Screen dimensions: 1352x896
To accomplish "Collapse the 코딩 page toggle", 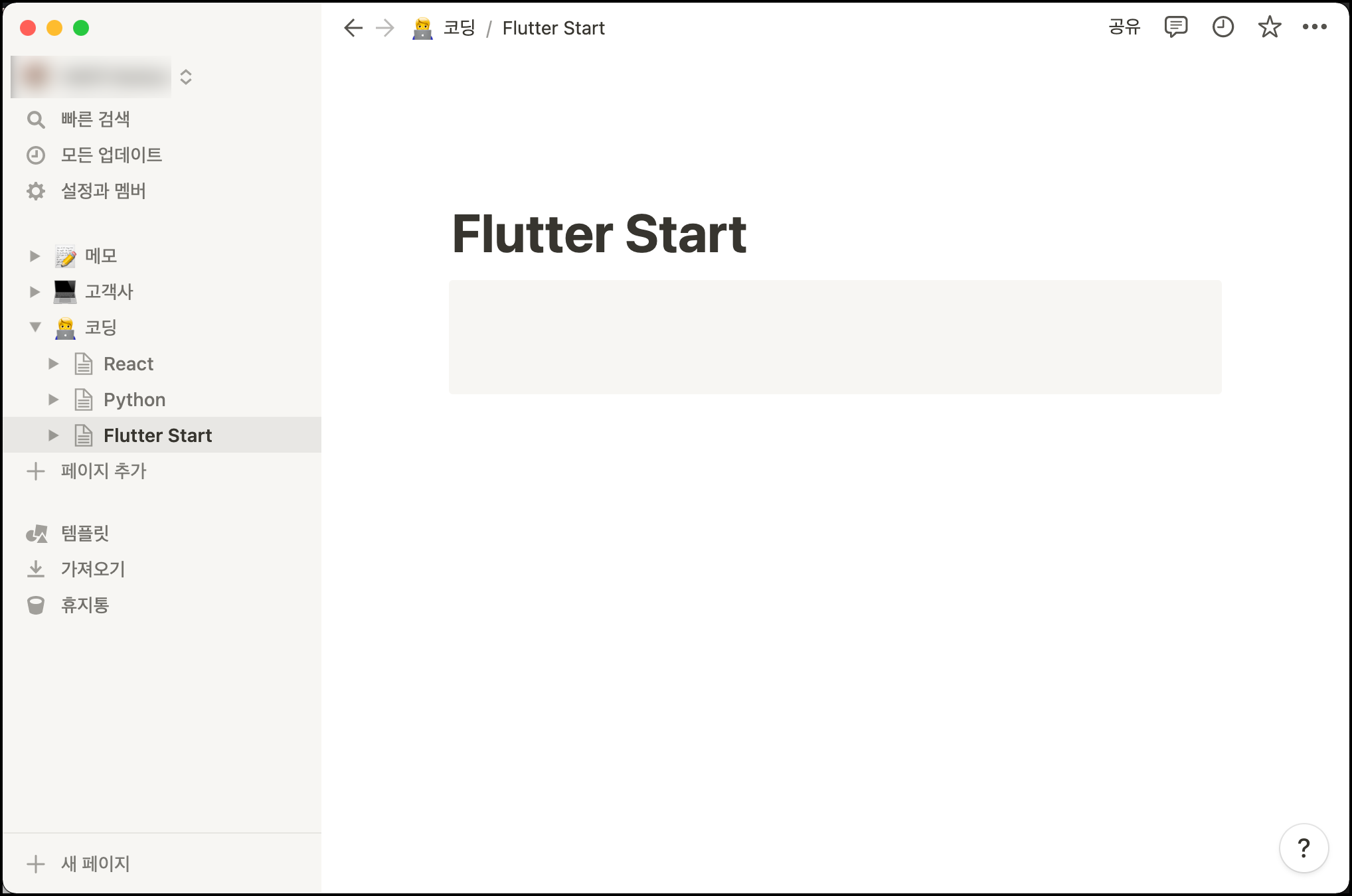I will (35, 327).
